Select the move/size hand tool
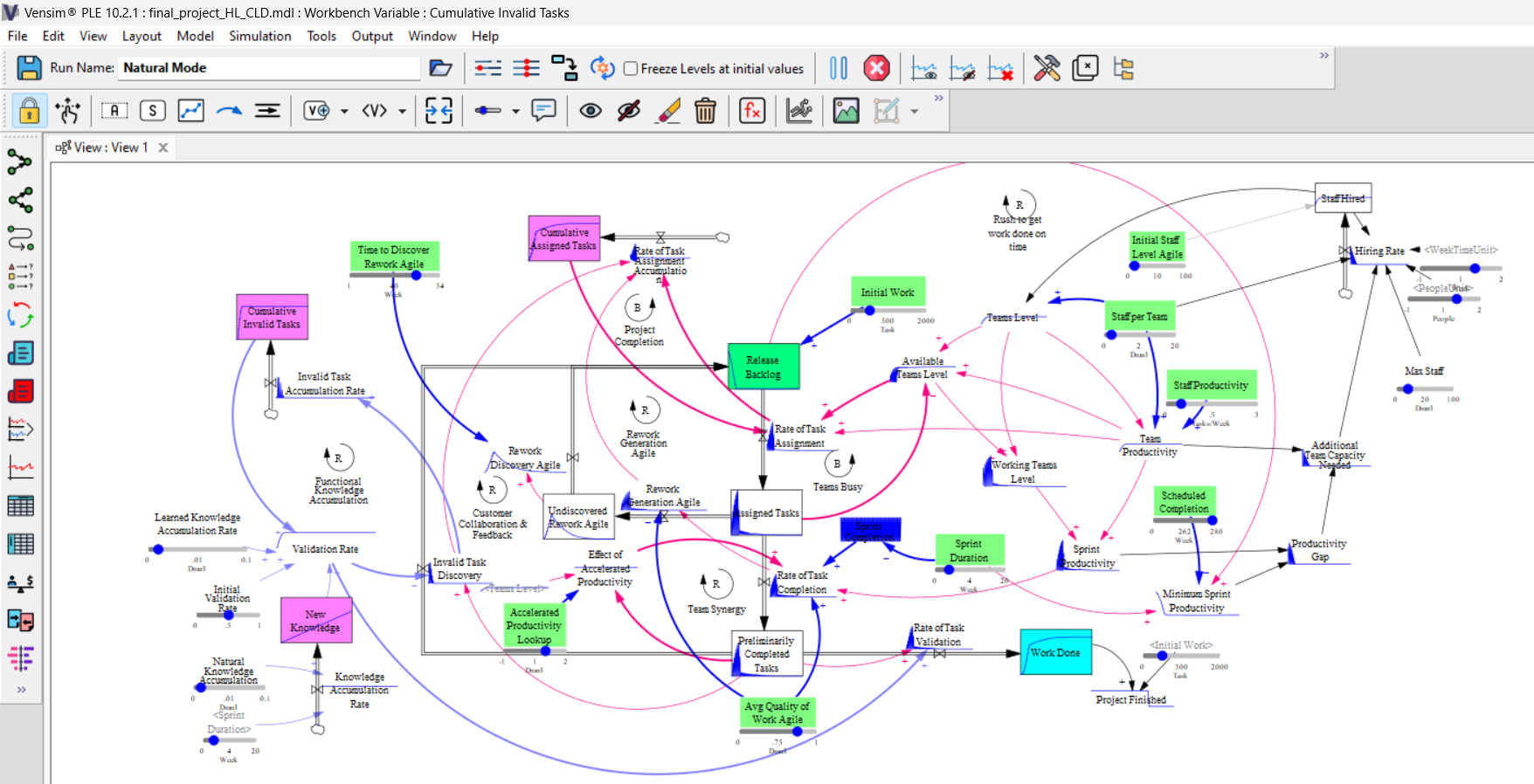This screenshot has height=784, width=1534. 67,111
